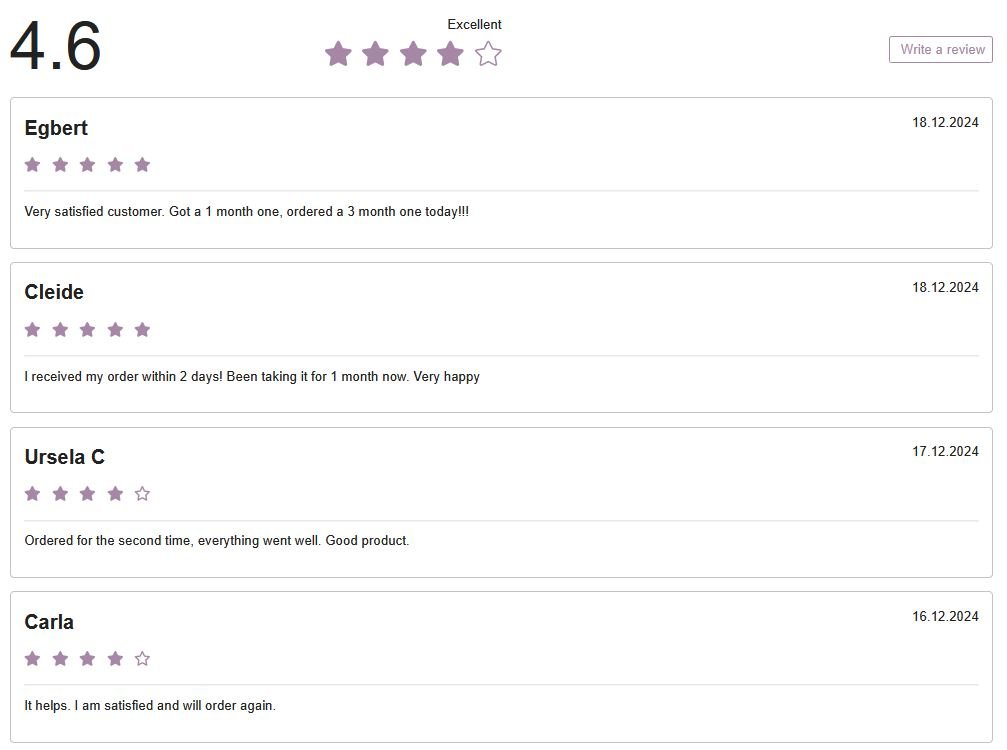This screenshot has width=1007, height=750.
Task: Click reviewer name Carla
Action: tap(49, 622)
